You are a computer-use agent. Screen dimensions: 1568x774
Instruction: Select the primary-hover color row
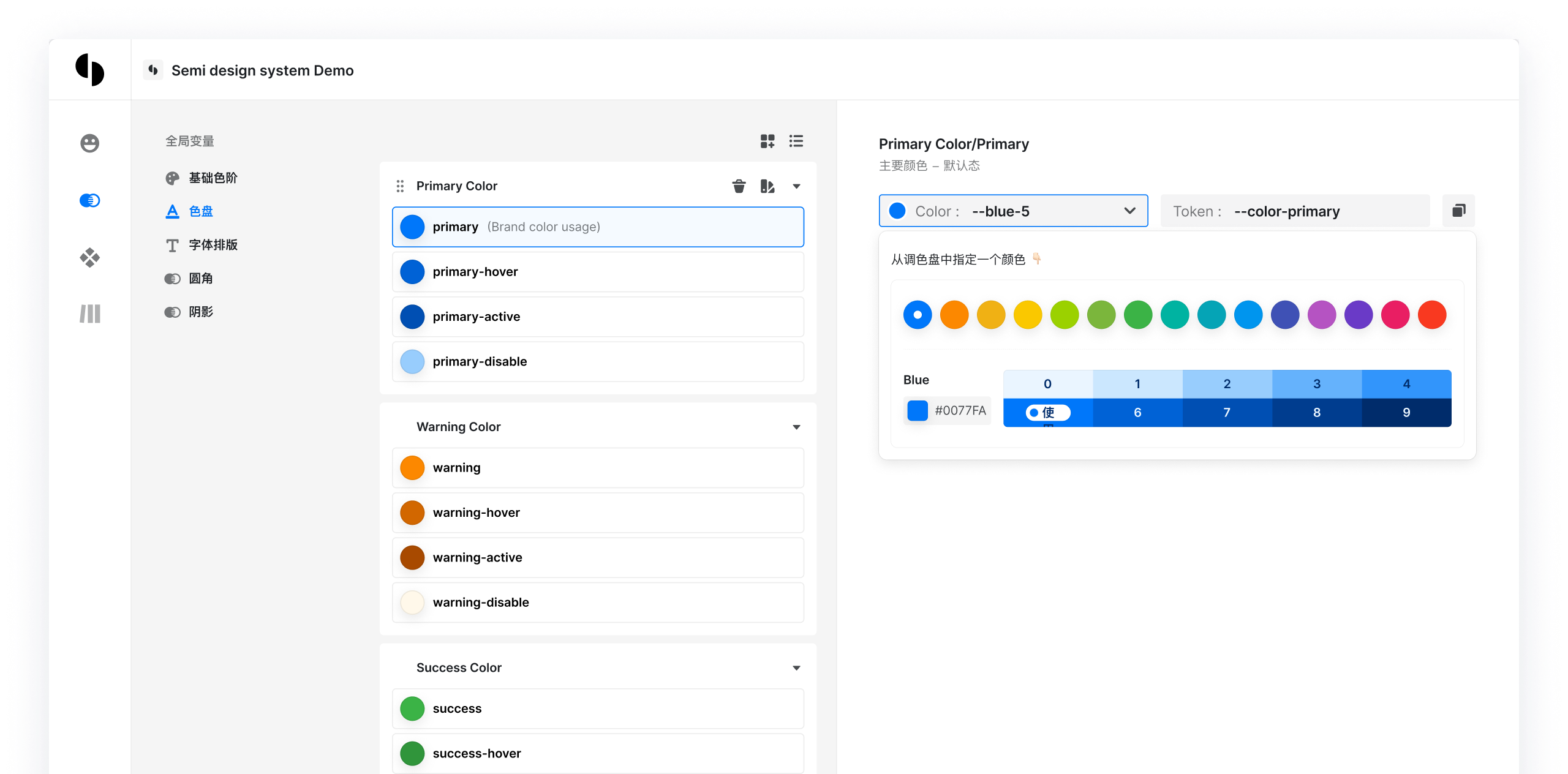point(598,272)
